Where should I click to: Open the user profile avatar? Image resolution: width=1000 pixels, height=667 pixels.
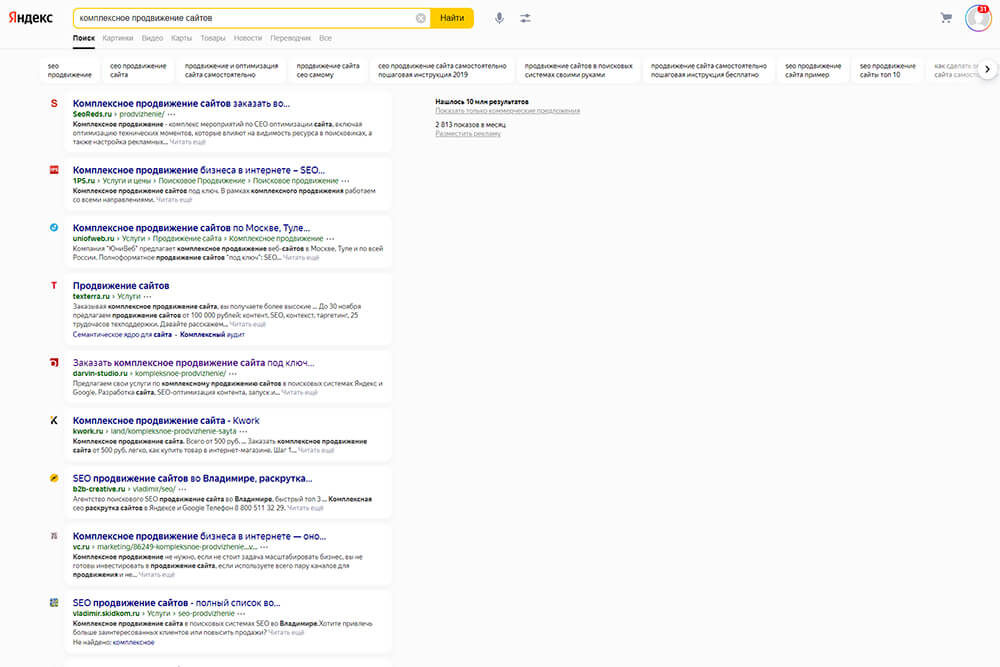(978, 18)
